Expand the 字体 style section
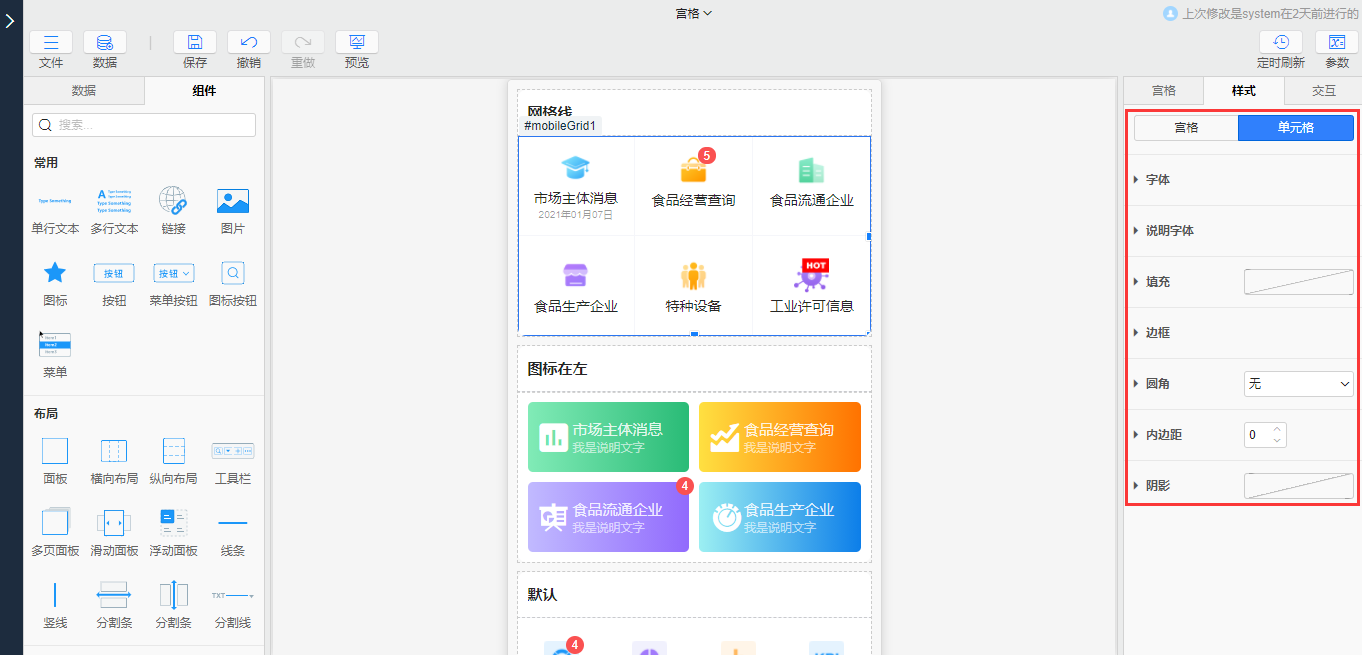 coord(1157,179)
